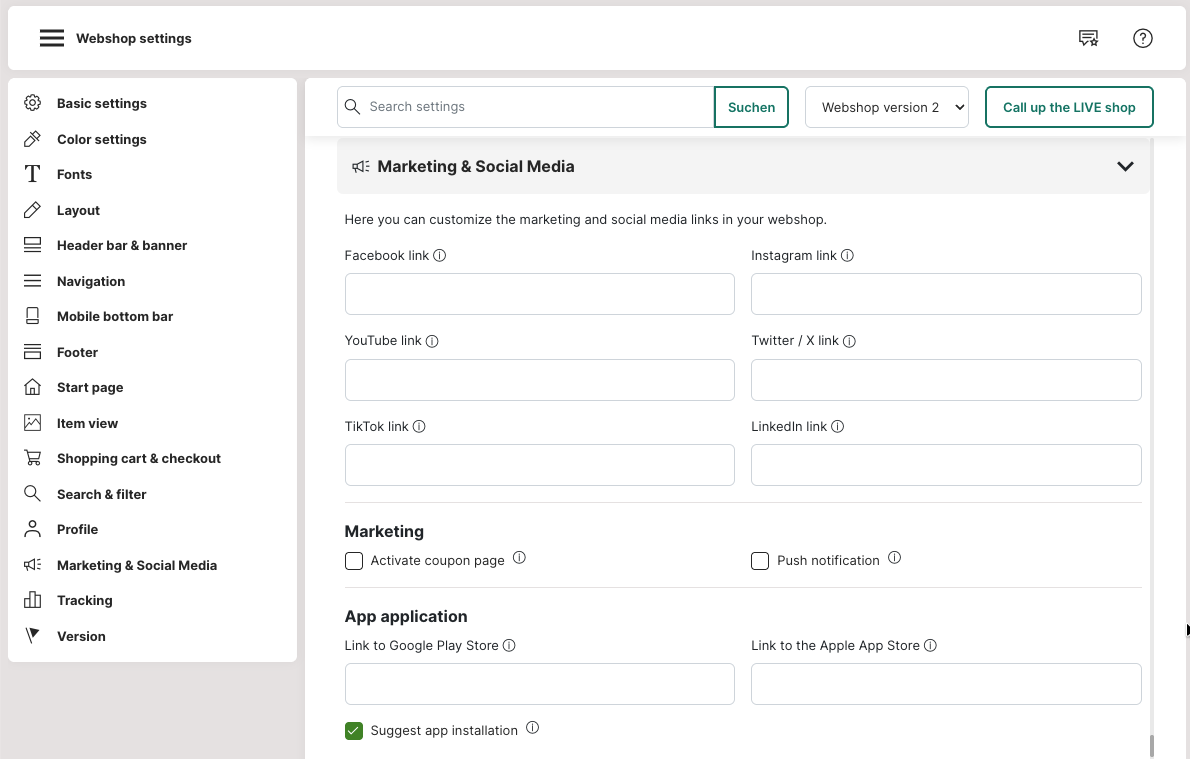Viewport: 1190px width, 759px height.
Task: Click the page vertical scrollbar thumb
Action: (x=1152, y=746)
